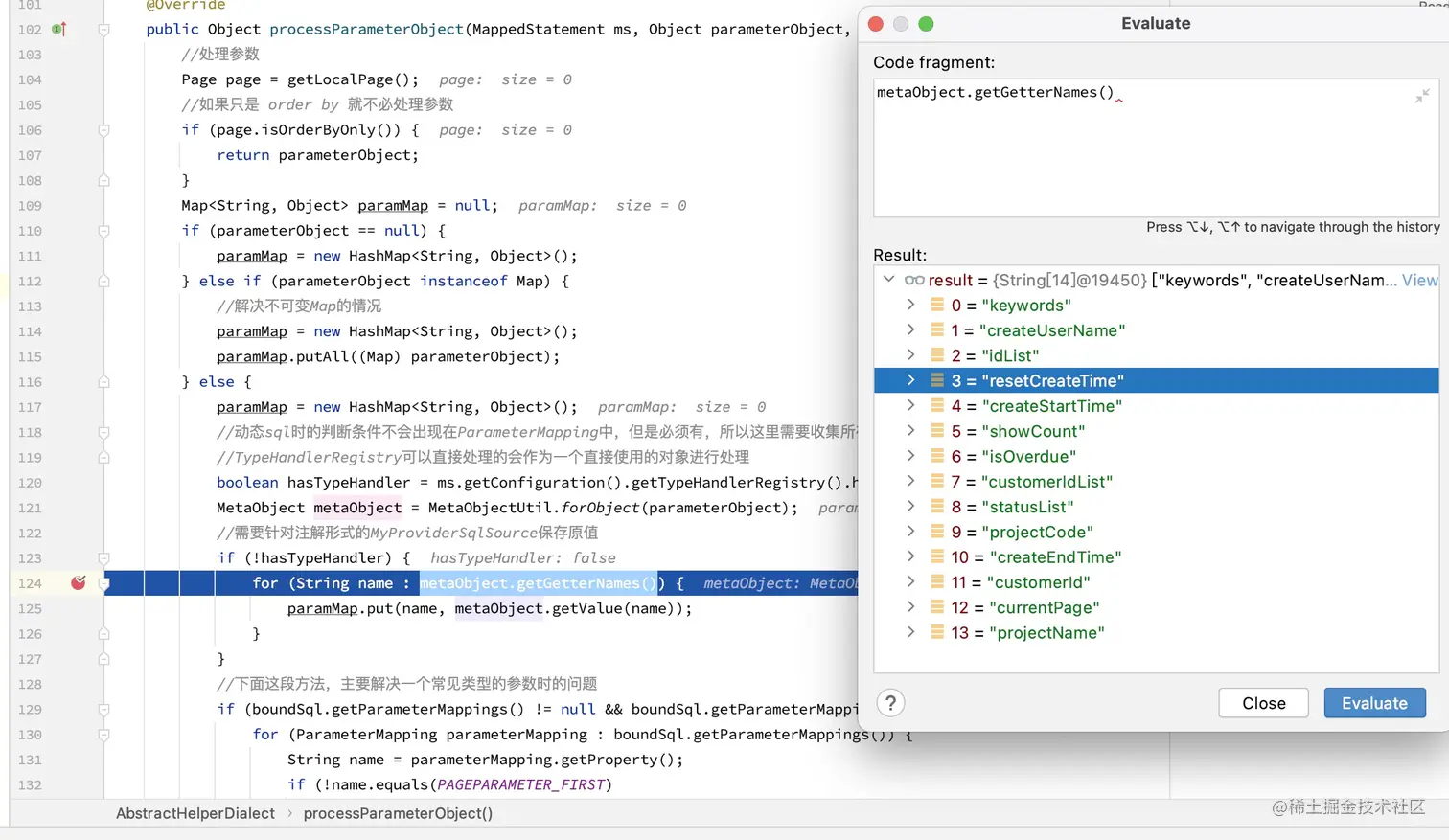Expand element 0 "keywords"
Image resolution: width=1449 pixels, height=840 pixels.
[x=910, y=305]
